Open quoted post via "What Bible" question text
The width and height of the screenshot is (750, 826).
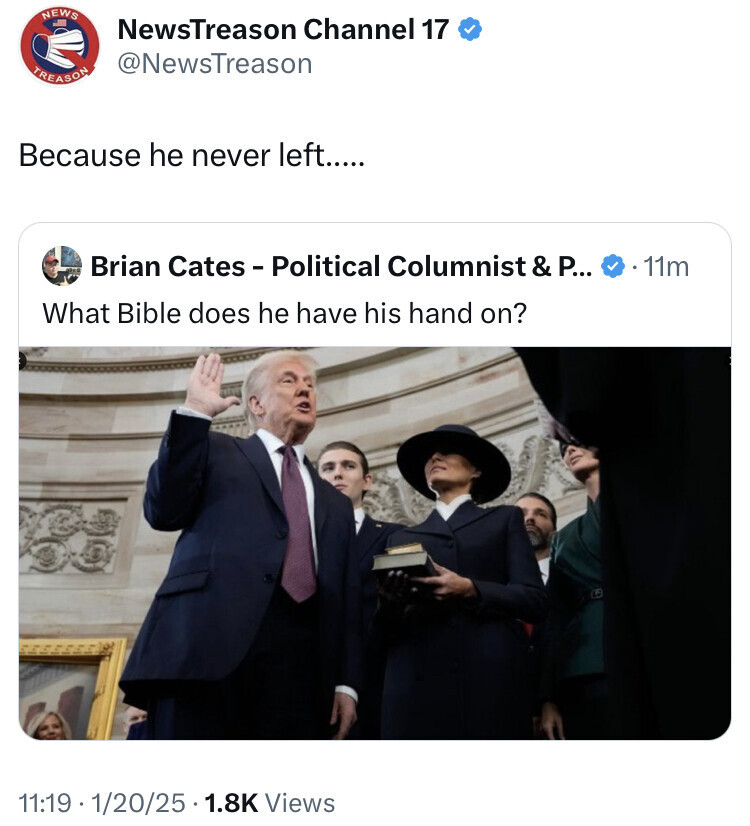click(285, 313)
